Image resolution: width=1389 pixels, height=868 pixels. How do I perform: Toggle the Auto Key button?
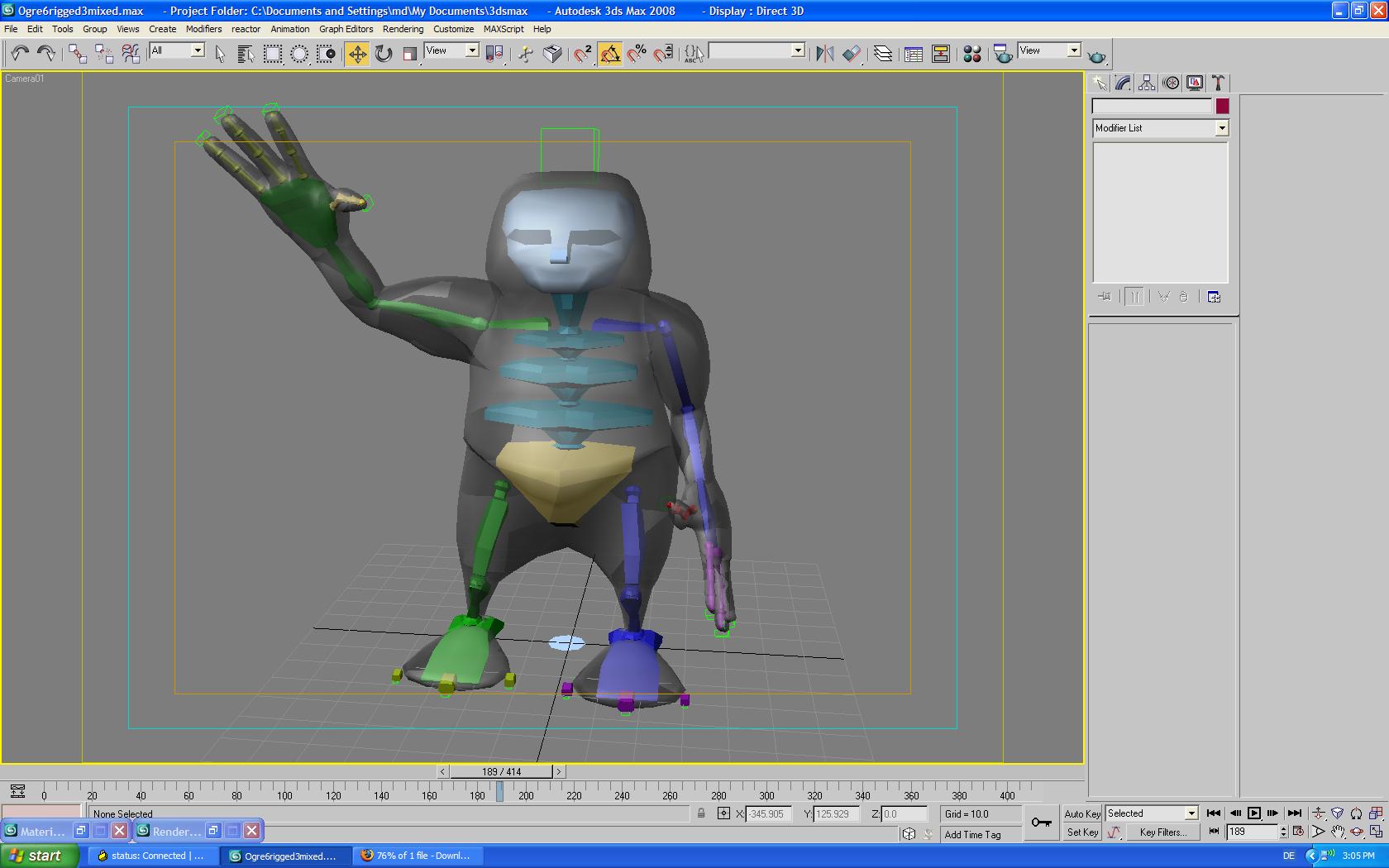[1082, 814]
